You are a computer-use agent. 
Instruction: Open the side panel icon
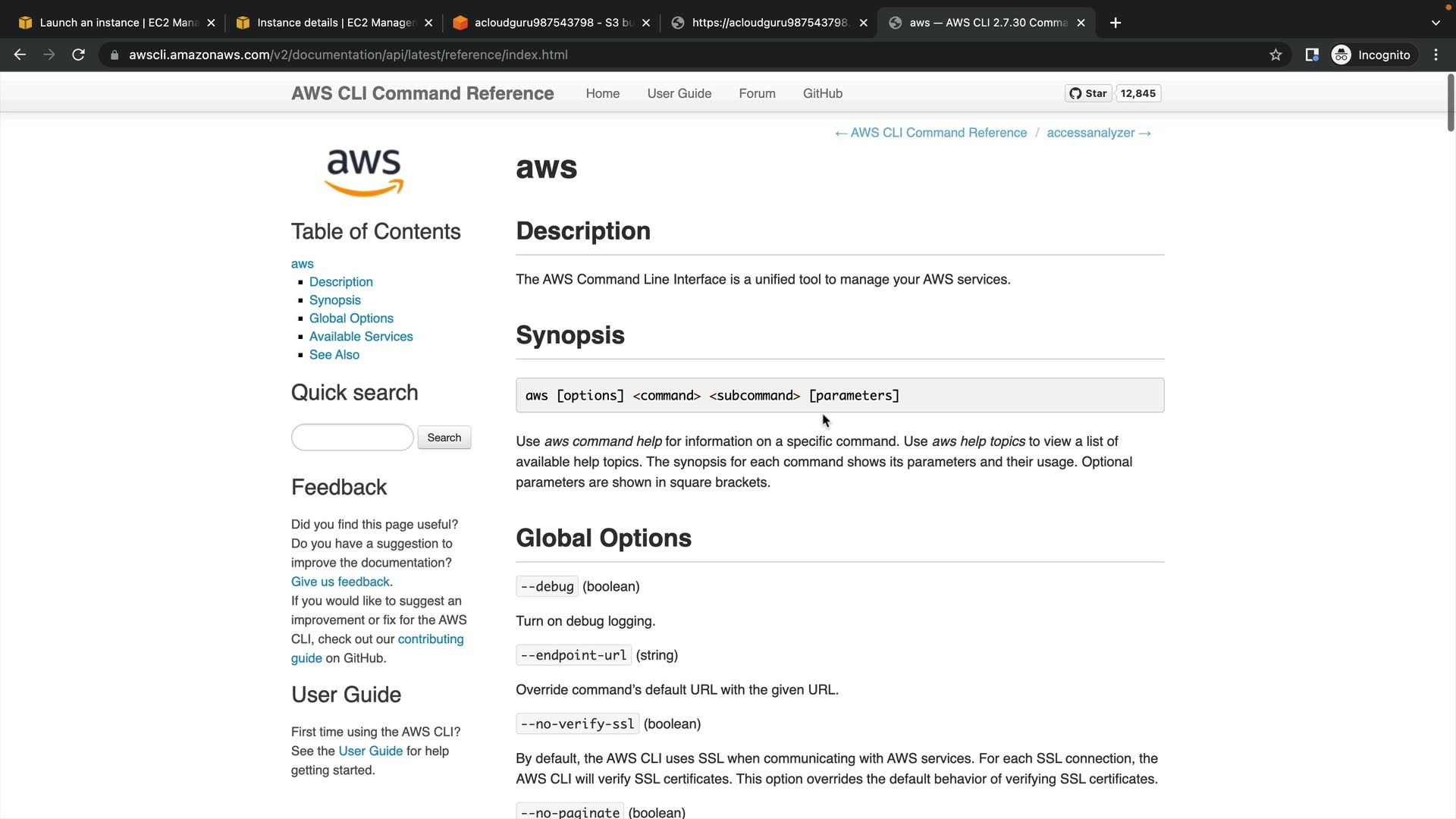1311,55
